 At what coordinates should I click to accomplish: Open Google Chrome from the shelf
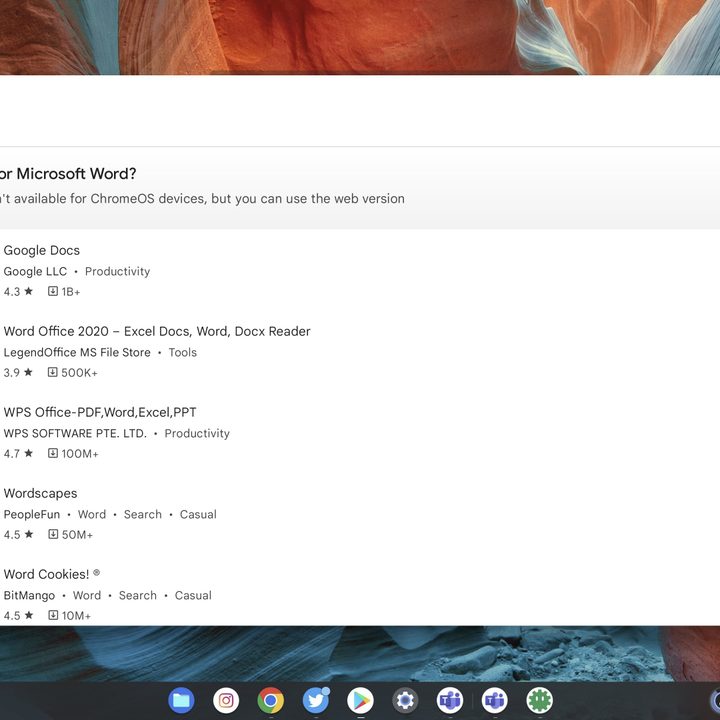[x=270, y=700]
